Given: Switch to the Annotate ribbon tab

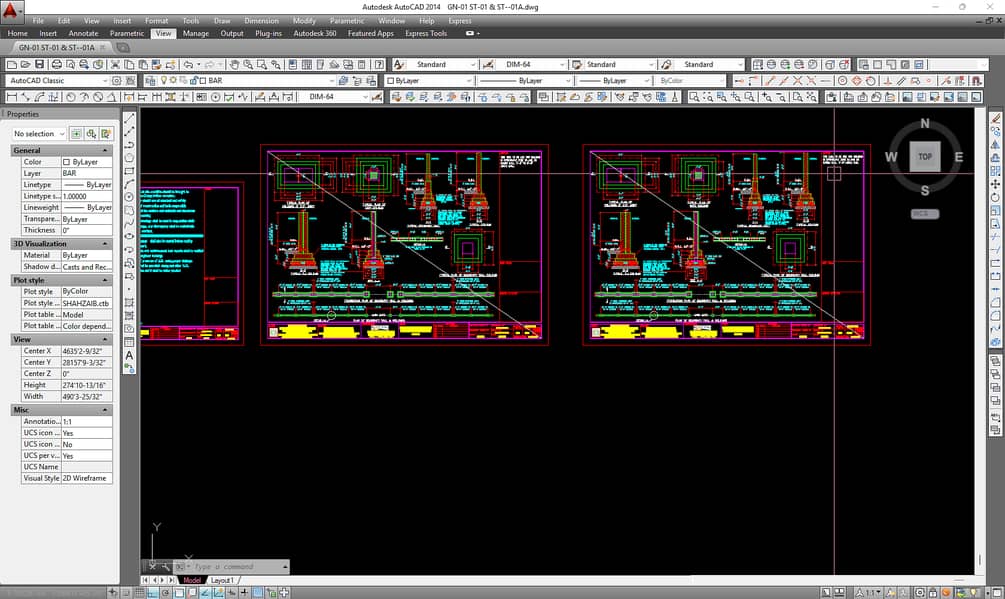Looking at the screenshot, I should pyautogui.click(x=83, y=33).
